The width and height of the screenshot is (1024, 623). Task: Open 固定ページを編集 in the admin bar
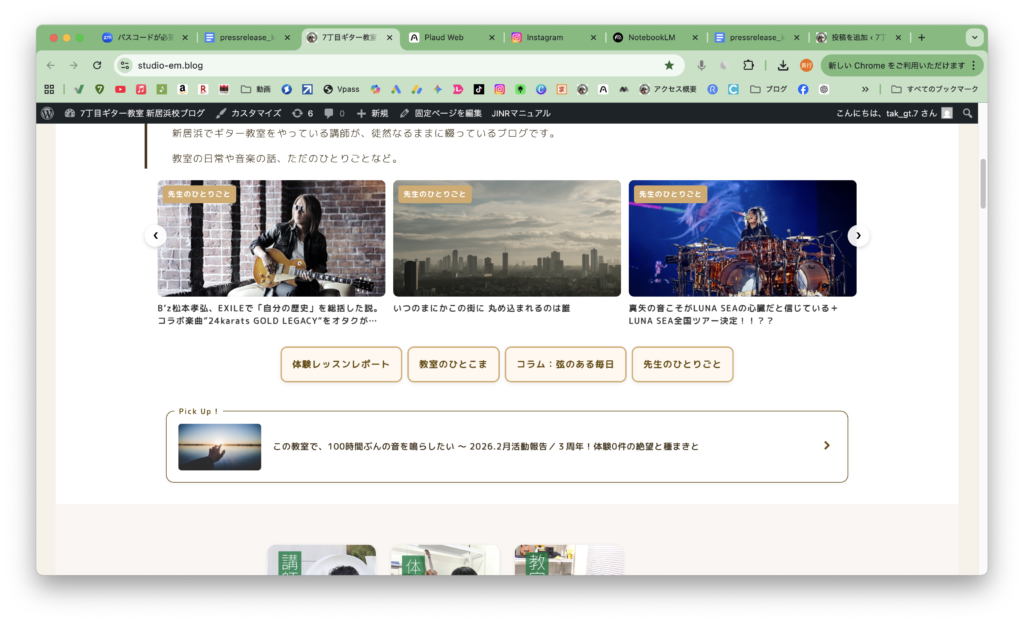pyautogui.click(x=441, y=113)
